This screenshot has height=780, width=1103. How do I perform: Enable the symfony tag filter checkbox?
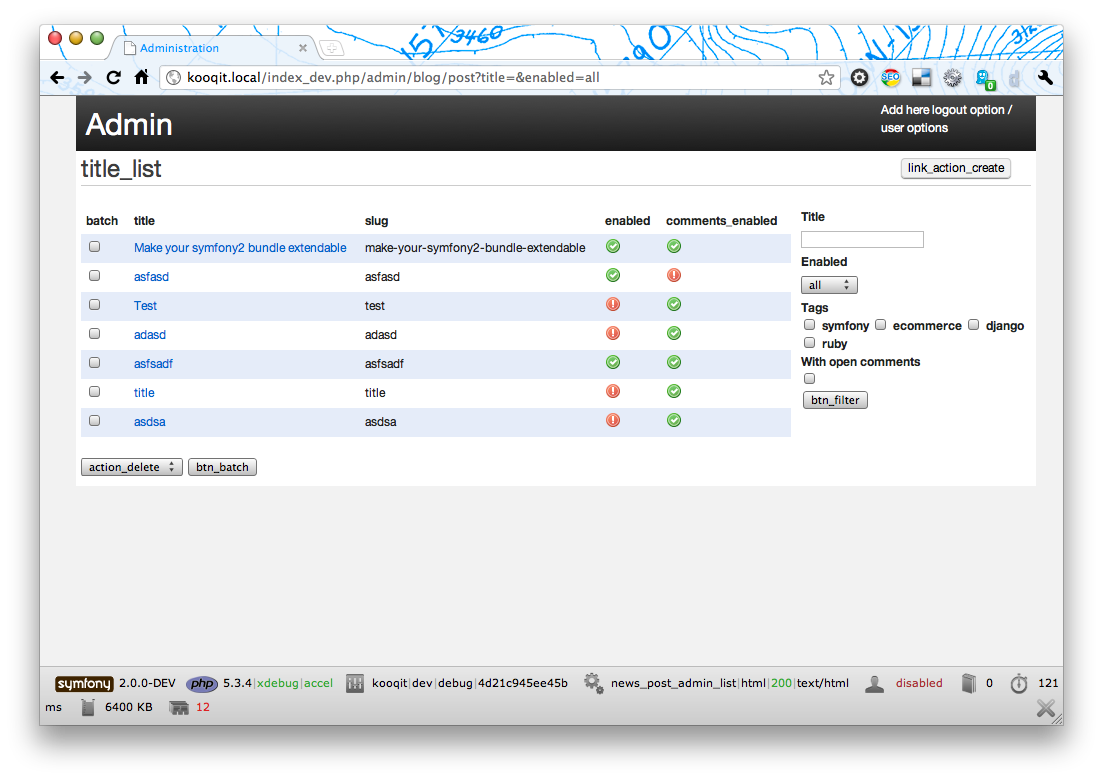click(810, 325)
